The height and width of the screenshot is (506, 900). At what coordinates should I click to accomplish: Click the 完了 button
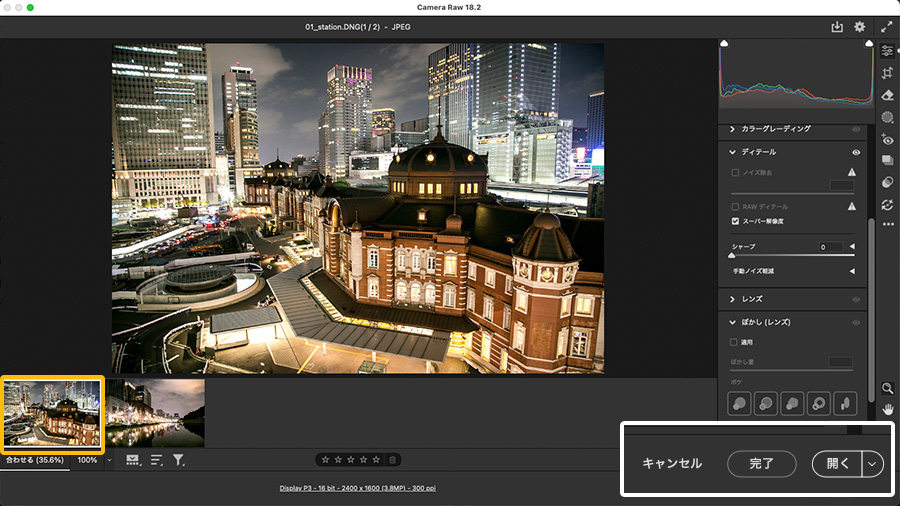[762, 464]
